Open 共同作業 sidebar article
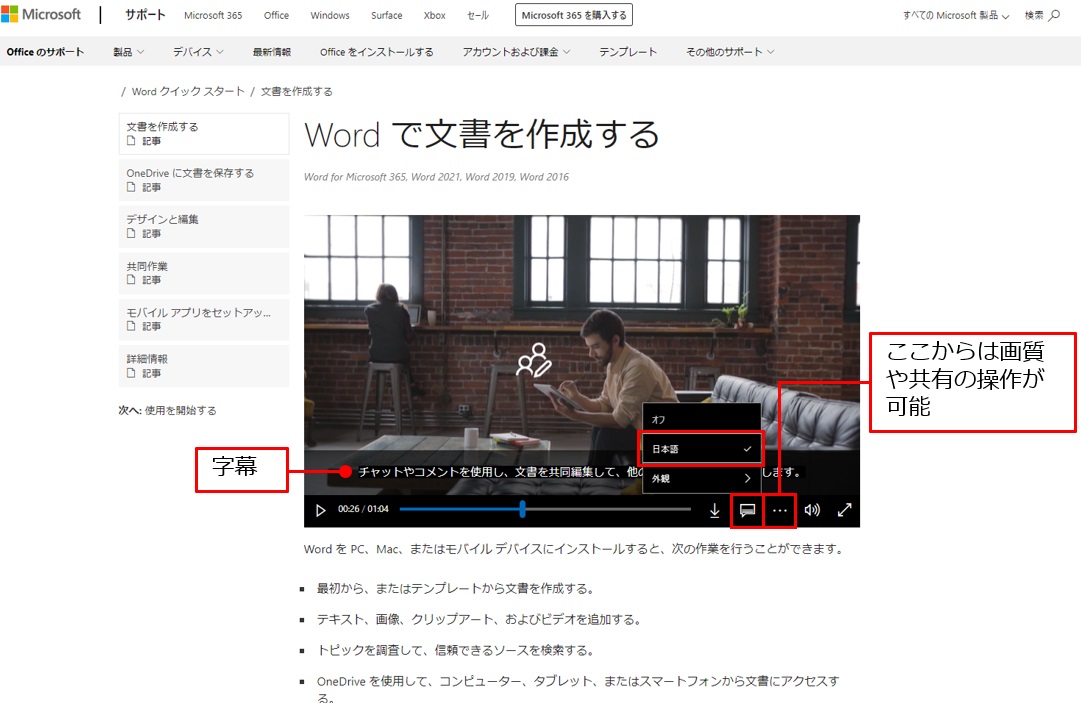 coord(204,273)
